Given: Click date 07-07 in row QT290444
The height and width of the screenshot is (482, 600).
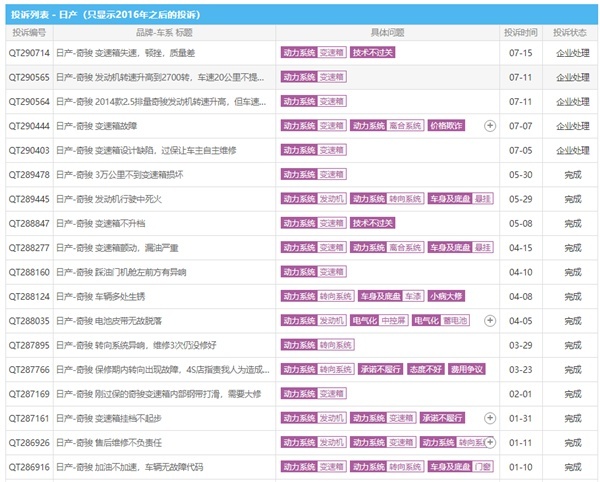Looking at the screenshot, I should tap(520, 126).
